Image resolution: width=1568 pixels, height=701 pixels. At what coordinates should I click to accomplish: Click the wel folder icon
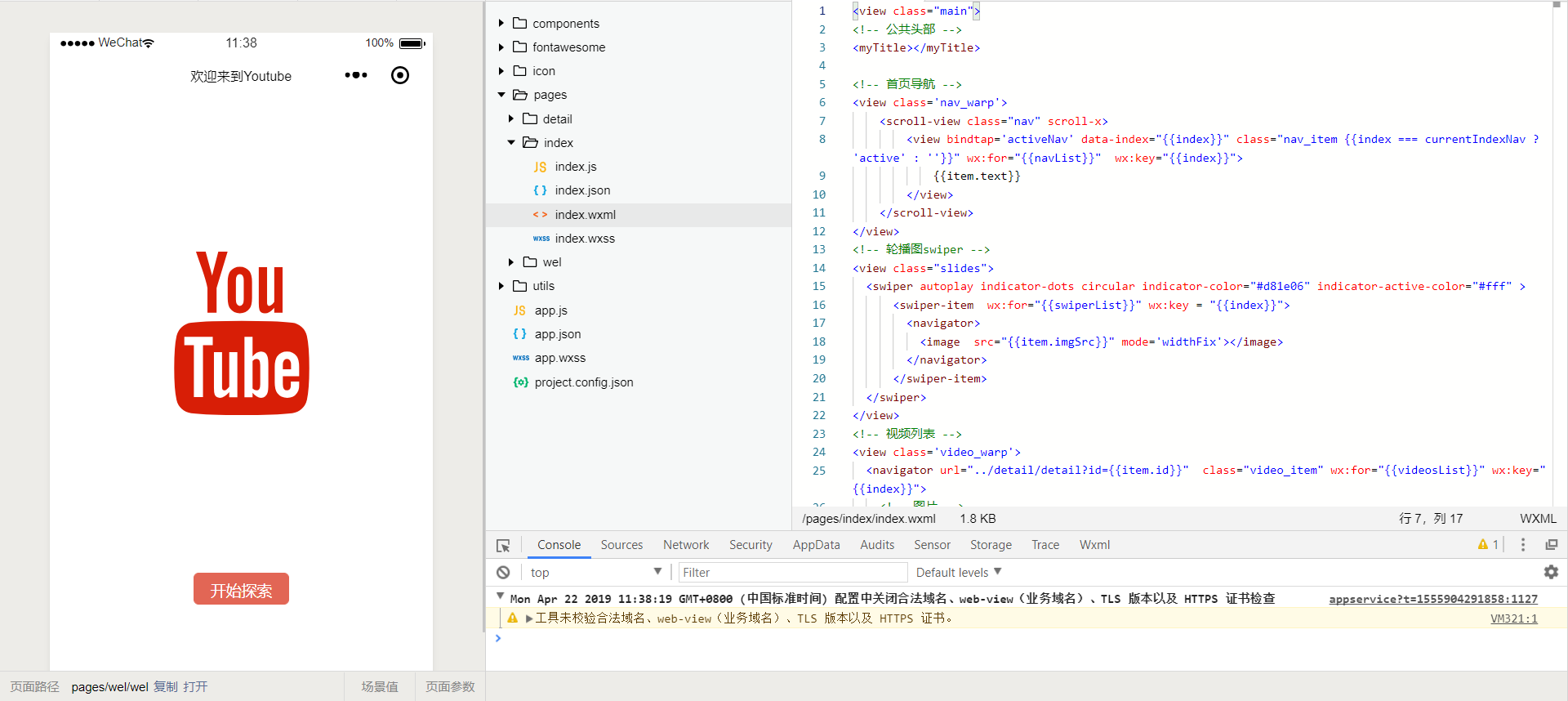(x=530, y=261)
